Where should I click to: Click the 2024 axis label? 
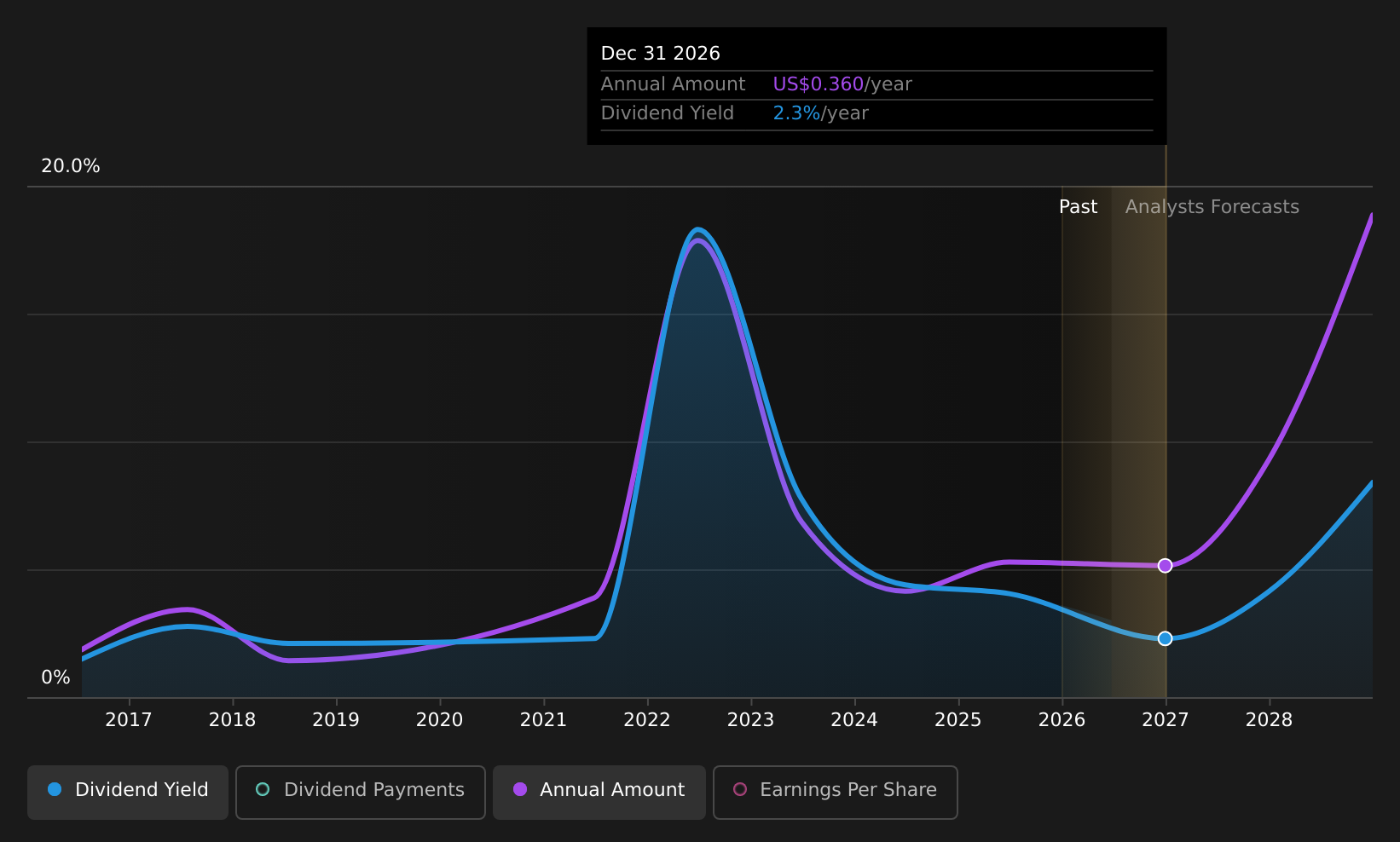[854, 720]
